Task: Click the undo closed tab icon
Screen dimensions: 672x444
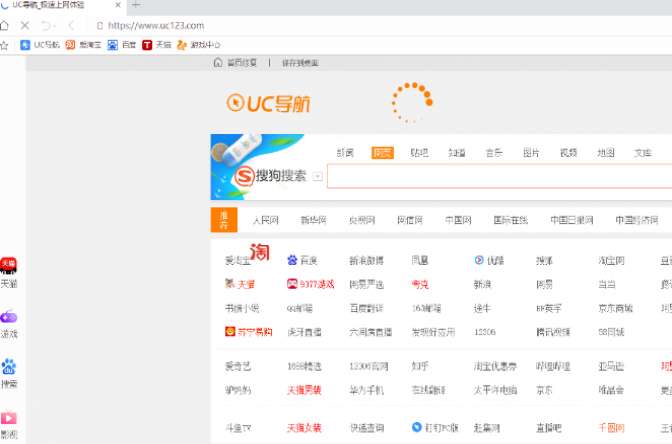Action: (x=47, y=26)
